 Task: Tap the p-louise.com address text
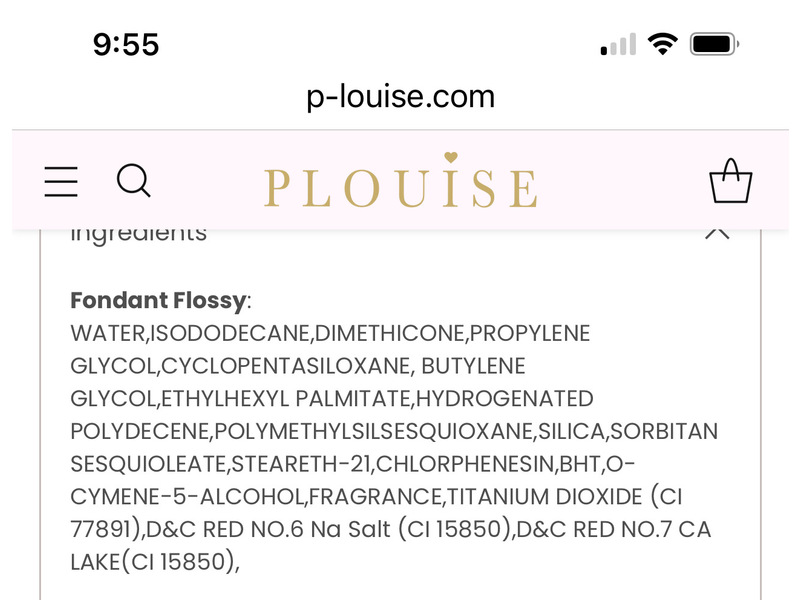point(400,96)
